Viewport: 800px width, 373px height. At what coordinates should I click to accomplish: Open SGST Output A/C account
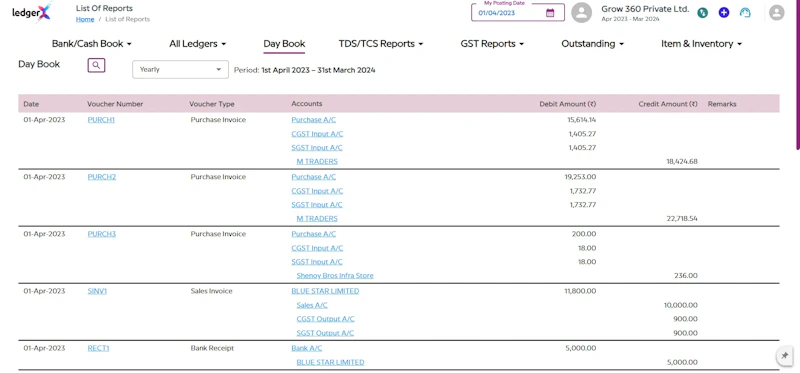pos(325,333)
